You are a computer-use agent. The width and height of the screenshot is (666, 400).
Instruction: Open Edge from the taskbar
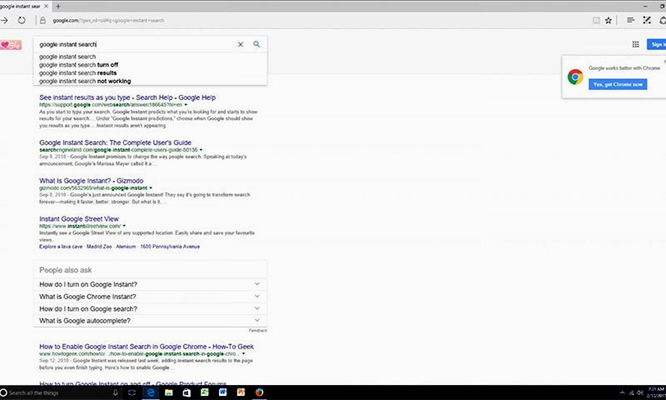point(150,393)
